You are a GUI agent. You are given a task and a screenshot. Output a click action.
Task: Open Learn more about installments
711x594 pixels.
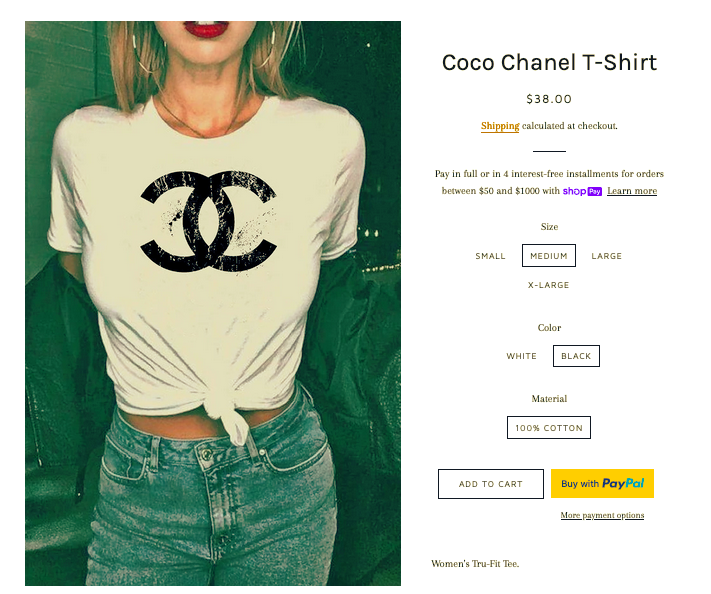tap(632, 191)
